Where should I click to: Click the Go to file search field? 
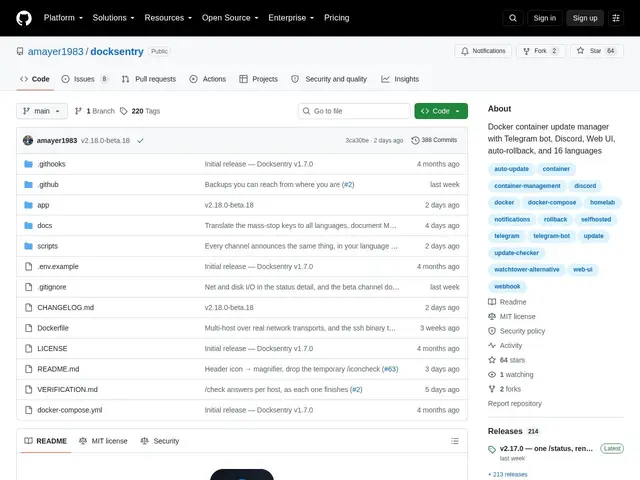[354, 111]
